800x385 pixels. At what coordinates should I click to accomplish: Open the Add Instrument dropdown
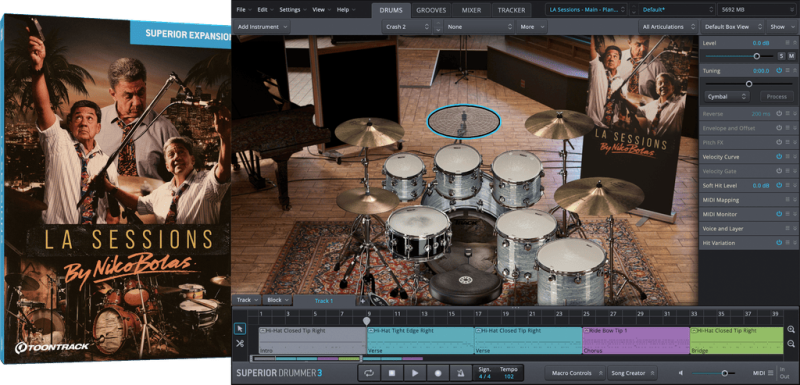pyautogui.click(x=262, y=27)
